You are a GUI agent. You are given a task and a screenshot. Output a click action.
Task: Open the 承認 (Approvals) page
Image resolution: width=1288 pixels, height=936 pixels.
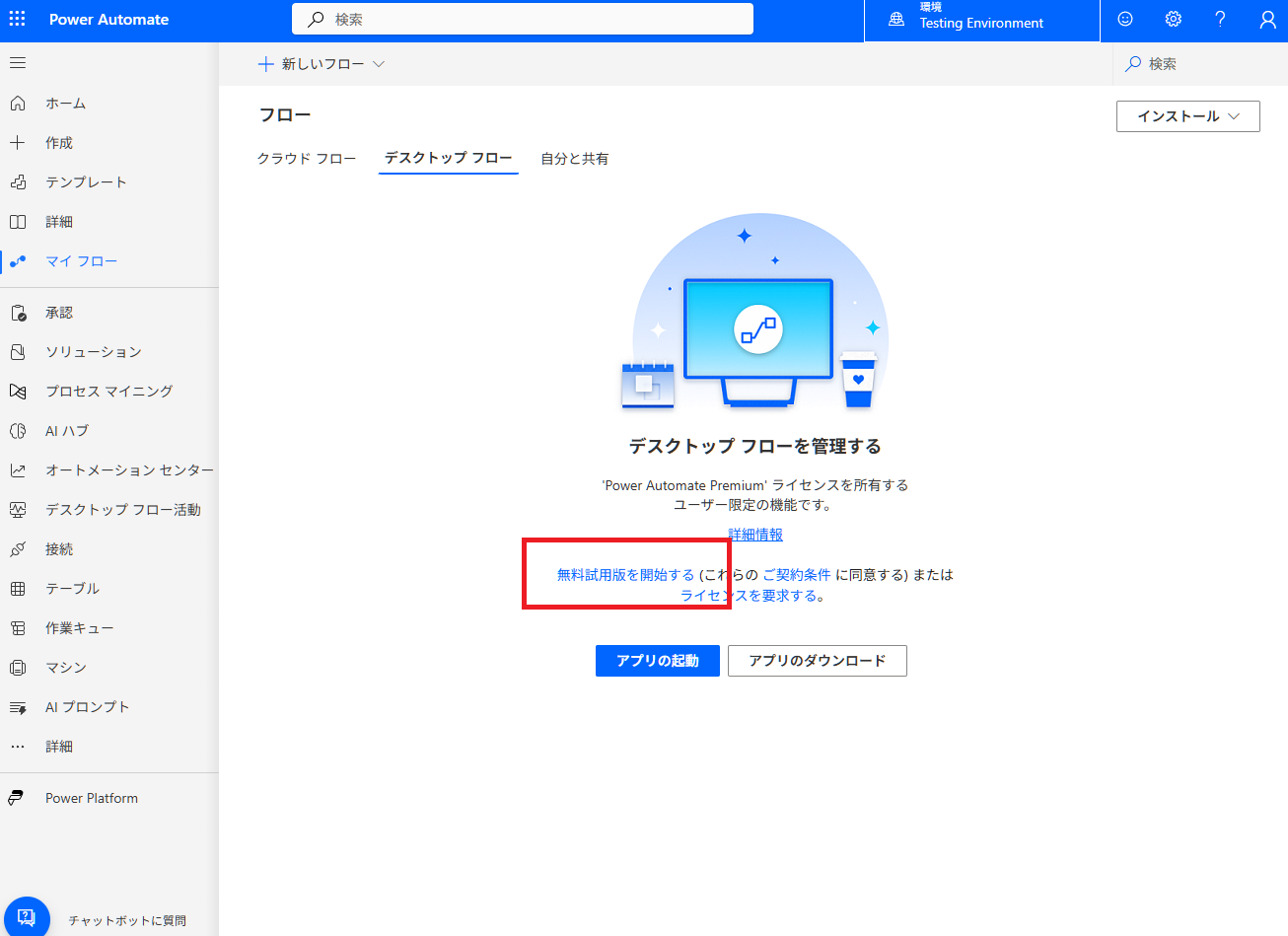[x=59, y=312]
